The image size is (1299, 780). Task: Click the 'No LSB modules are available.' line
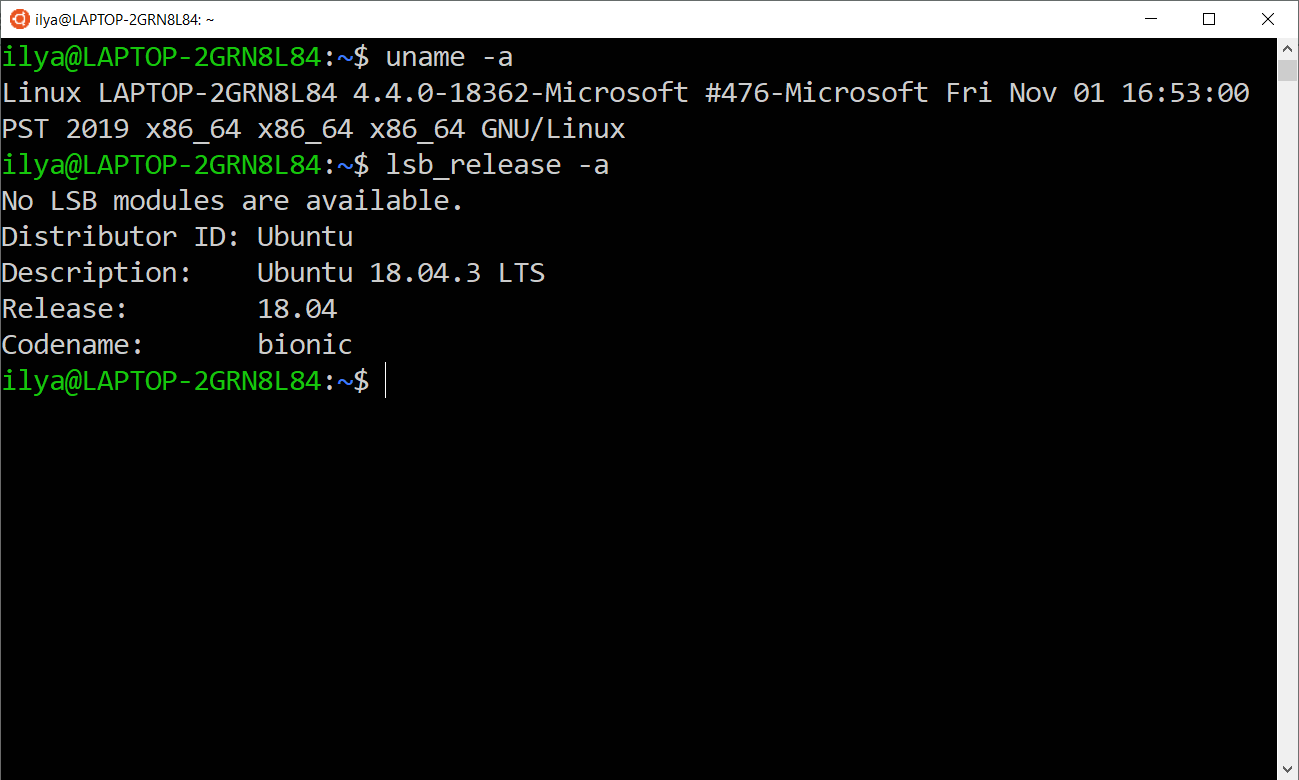pos(232,201)
